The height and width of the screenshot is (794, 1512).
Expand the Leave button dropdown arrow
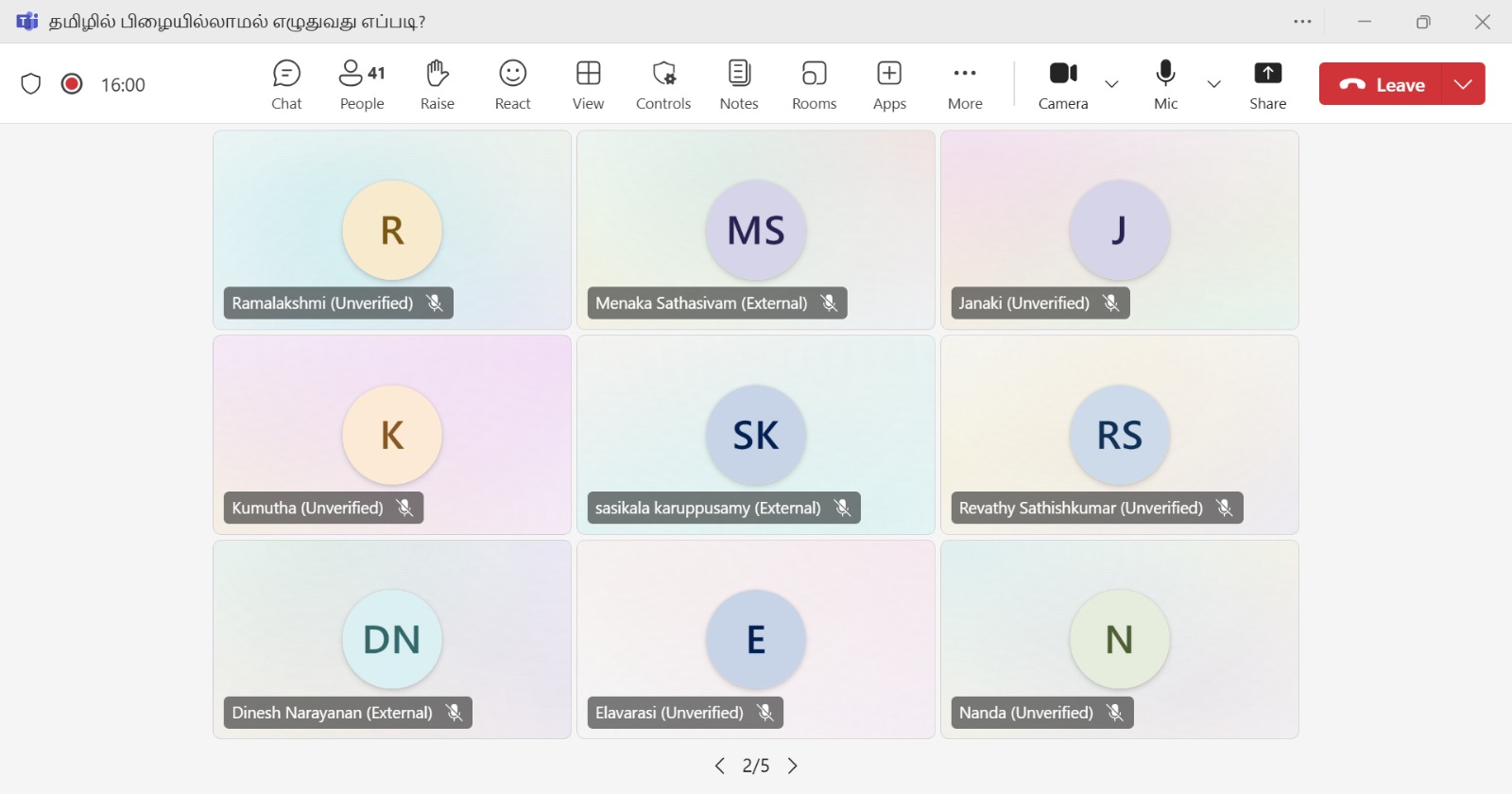(1464, 84)
